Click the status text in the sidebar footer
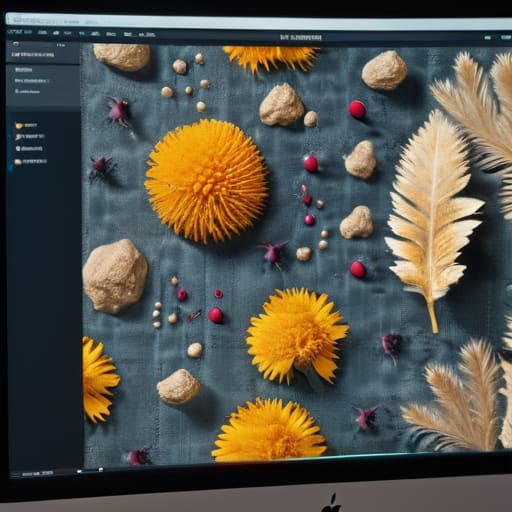The image size is (512, 512). [37, 473]
